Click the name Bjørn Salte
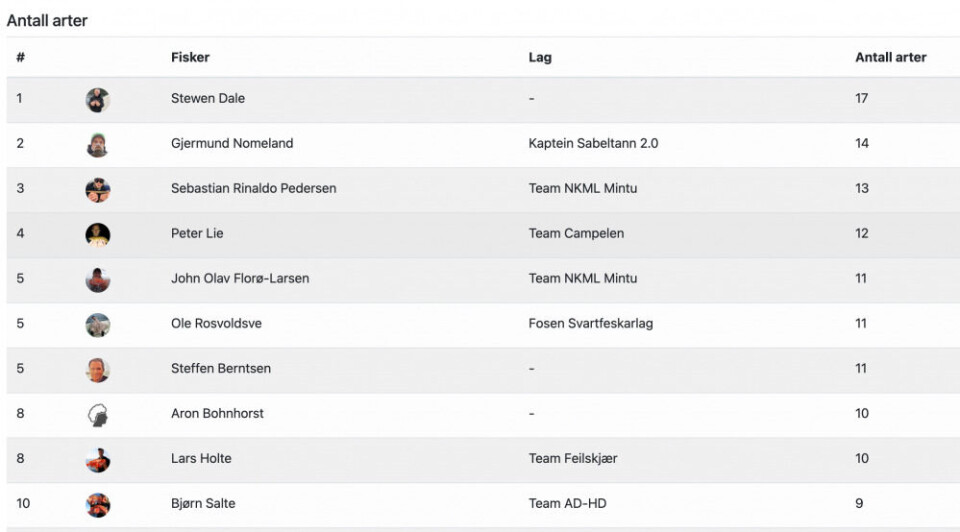This screenshot has height=532, width=960. pos(203,503)
